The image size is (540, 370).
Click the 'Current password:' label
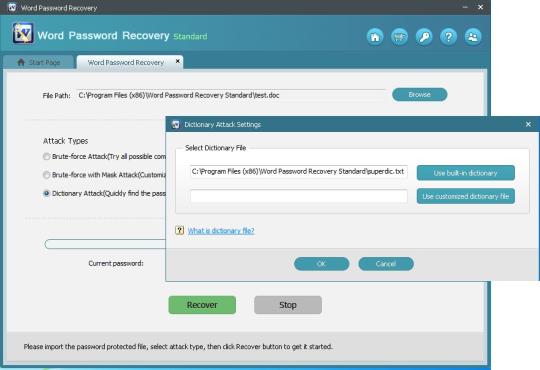[x=116, y=264]
